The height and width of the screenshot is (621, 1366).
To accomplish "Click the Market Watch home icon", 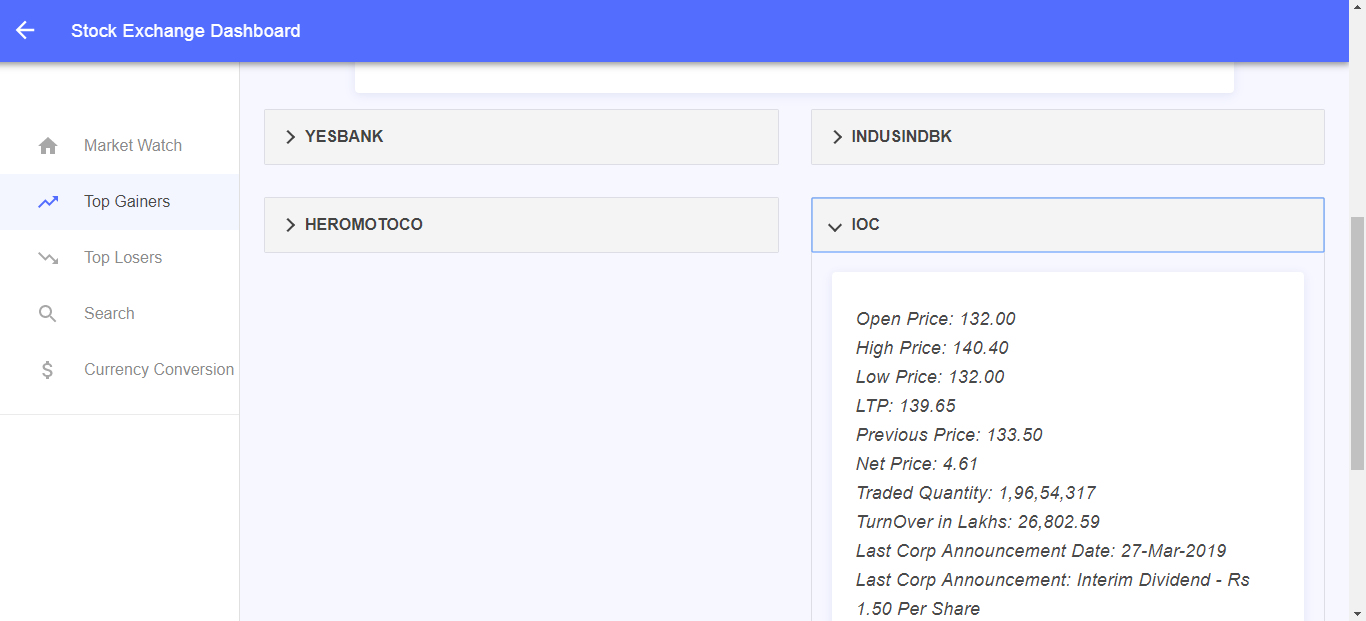I will pyautogui.click(x=48, y=146).
